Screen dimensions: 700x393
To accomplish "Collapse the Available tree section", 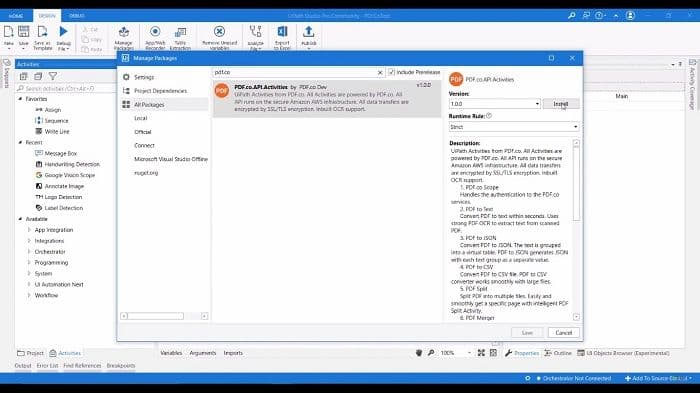I will tap(20, 219).
